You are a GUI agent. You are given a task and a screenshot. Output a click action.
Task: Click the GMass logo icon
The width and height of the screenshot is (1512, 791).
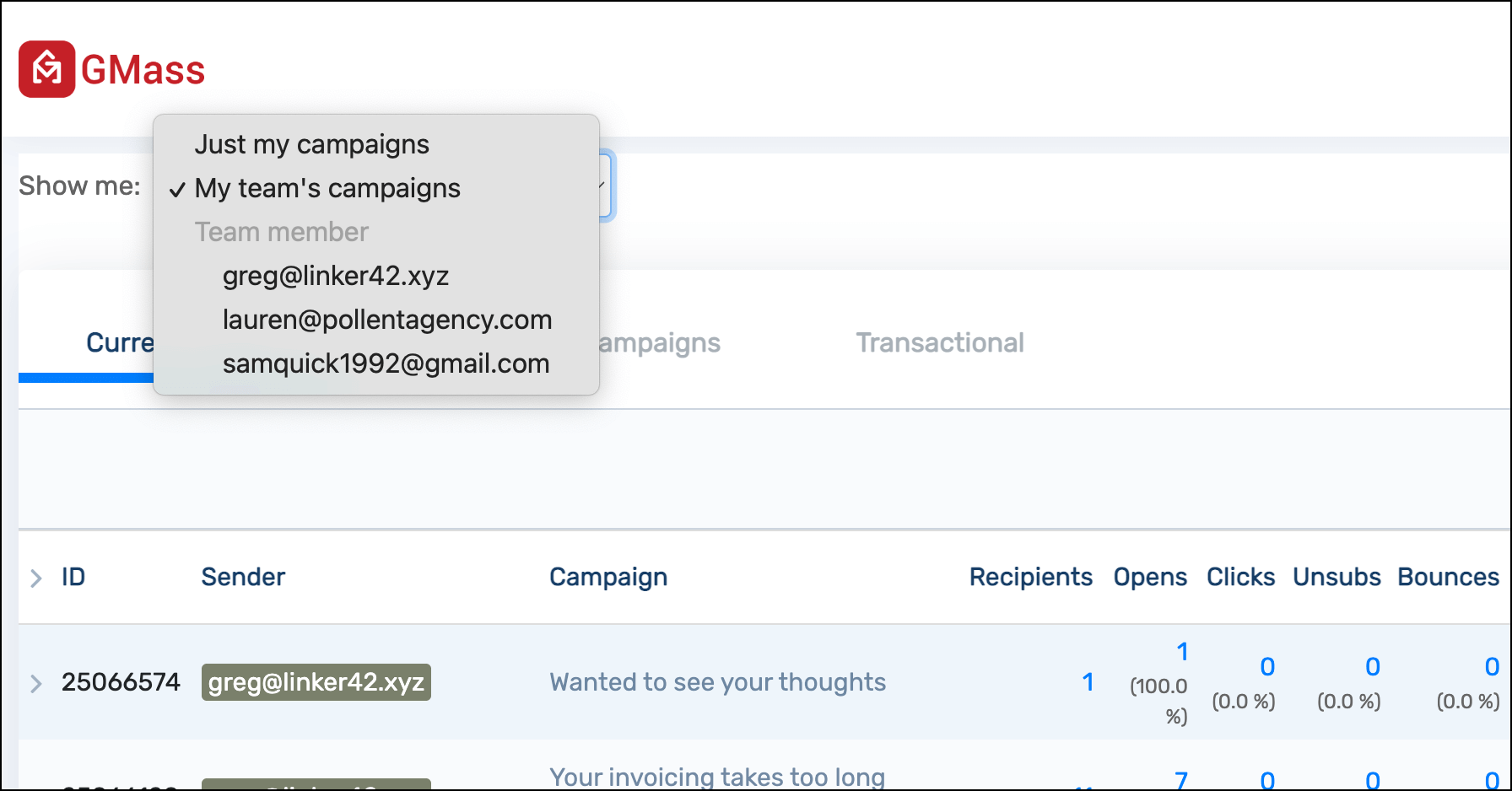(x=47, y=69)
